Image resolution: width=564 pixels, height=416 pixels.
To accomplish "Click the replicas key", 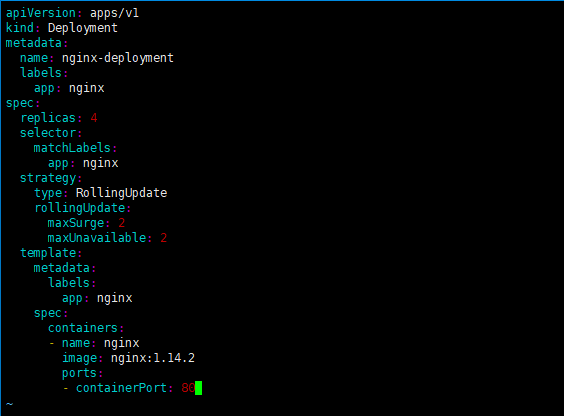I will point(48,118).
